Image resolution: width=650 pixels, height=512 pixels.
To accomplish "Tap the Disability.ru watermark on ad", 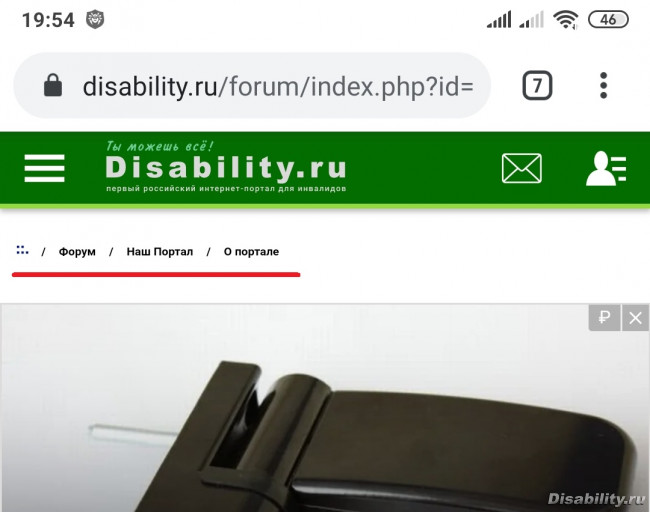I will [x=596, y=499].
